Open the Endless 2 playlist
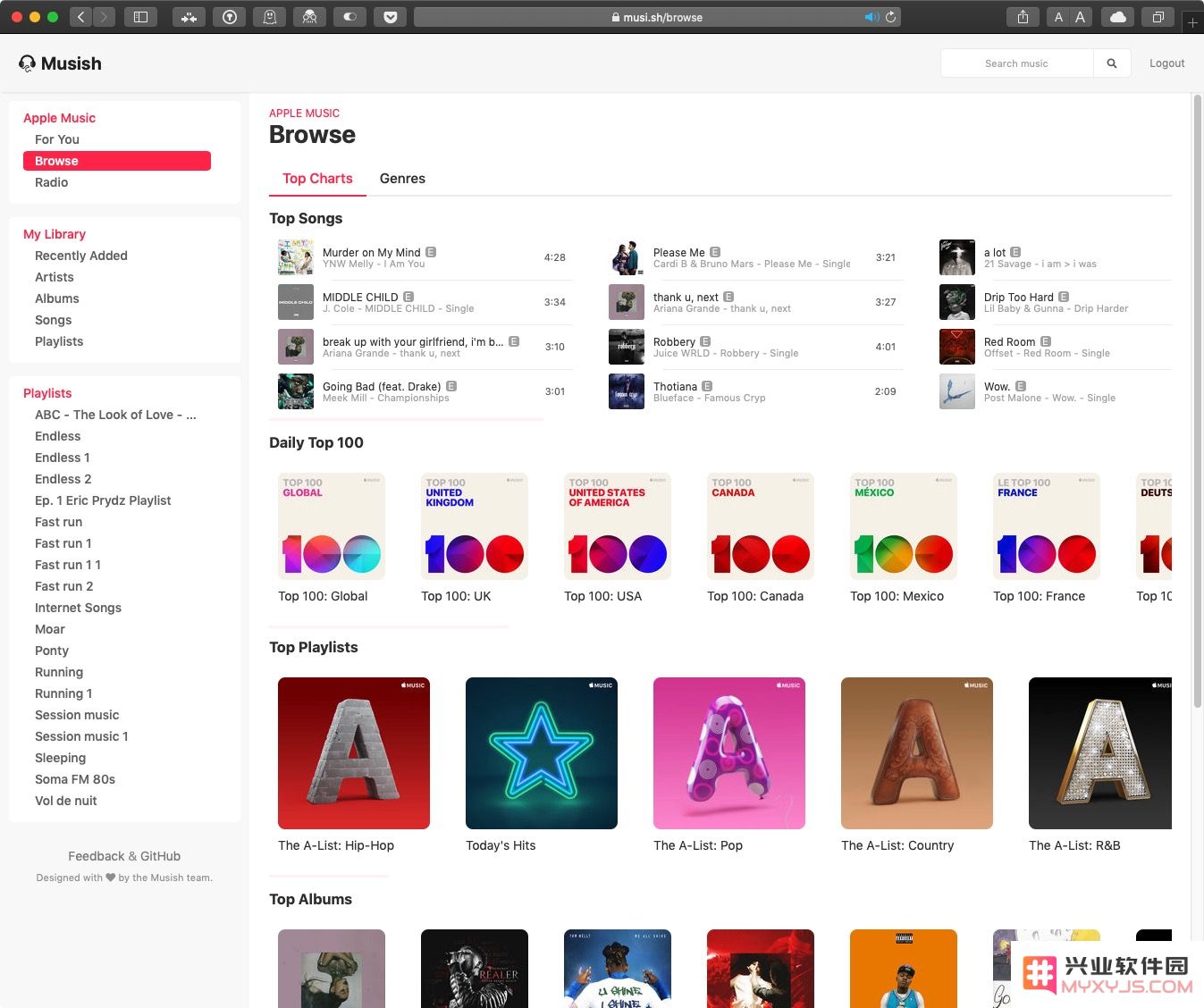This screenshot has height=1008, width=1204. click(63, 479)
